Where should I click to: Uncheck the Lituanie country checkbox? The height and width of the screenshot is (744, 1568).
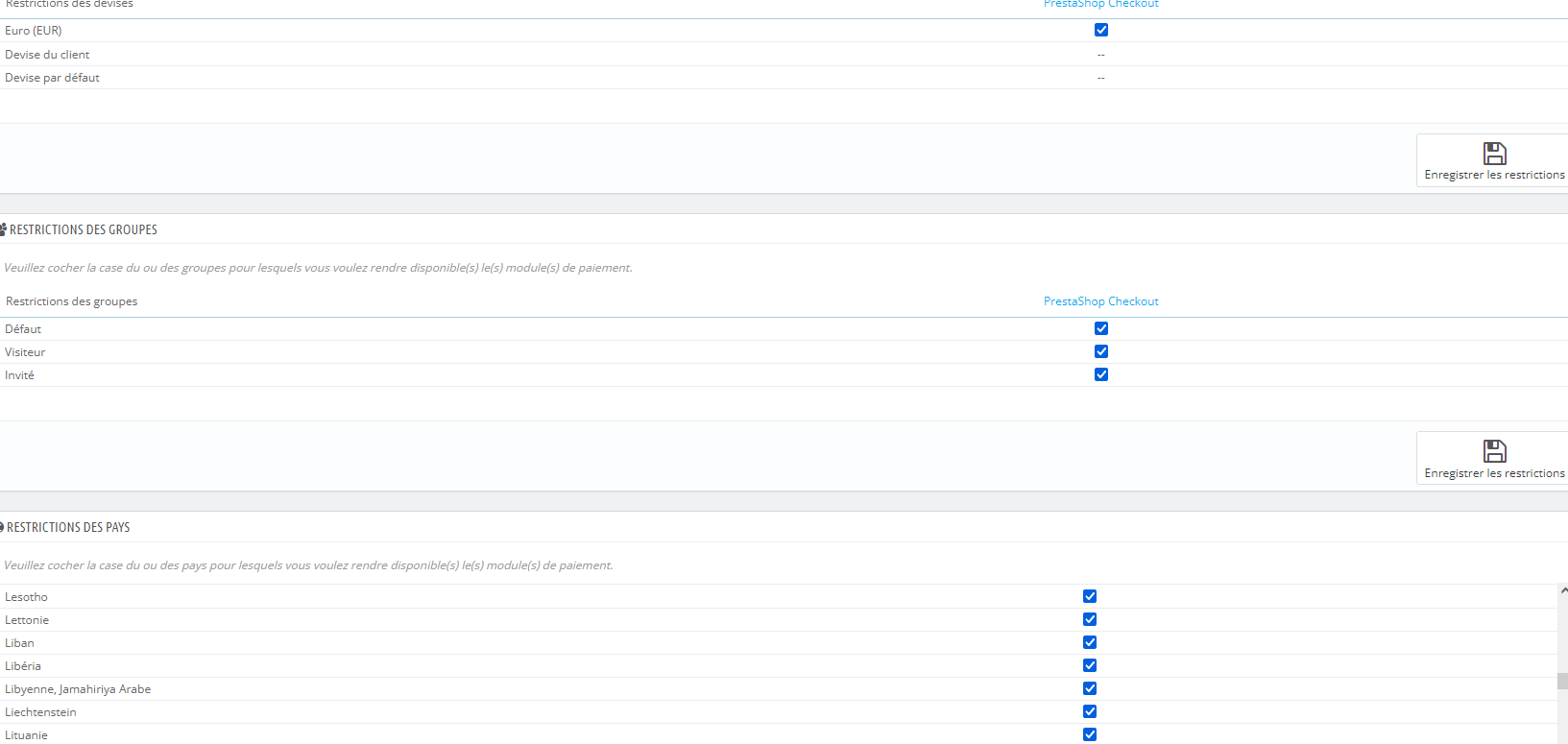click(1090, 734)
